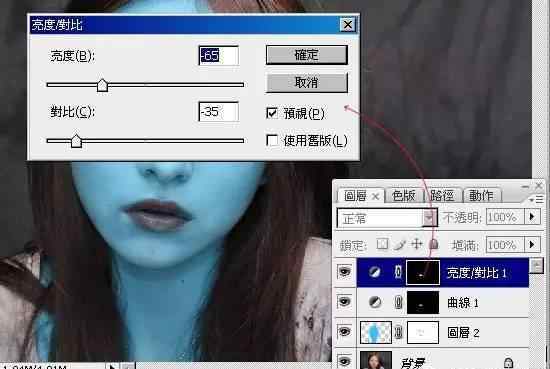Click the 亮度 brightness slider handle
Image resolution: width=550 pixels, height=369 pixels.
(x=102, y=85)
